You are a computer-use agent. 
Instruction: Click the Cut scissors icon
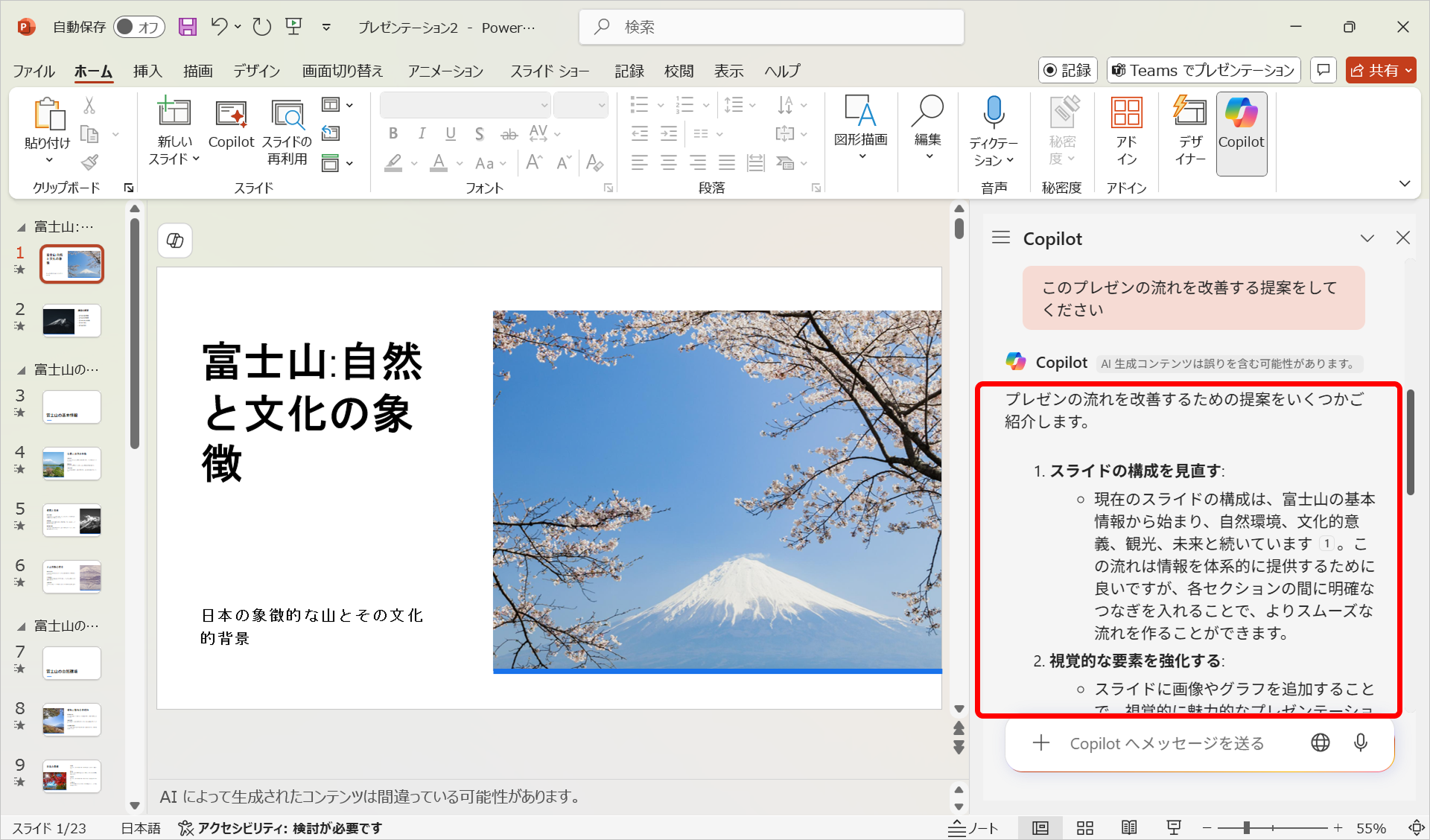pos(89,105)
